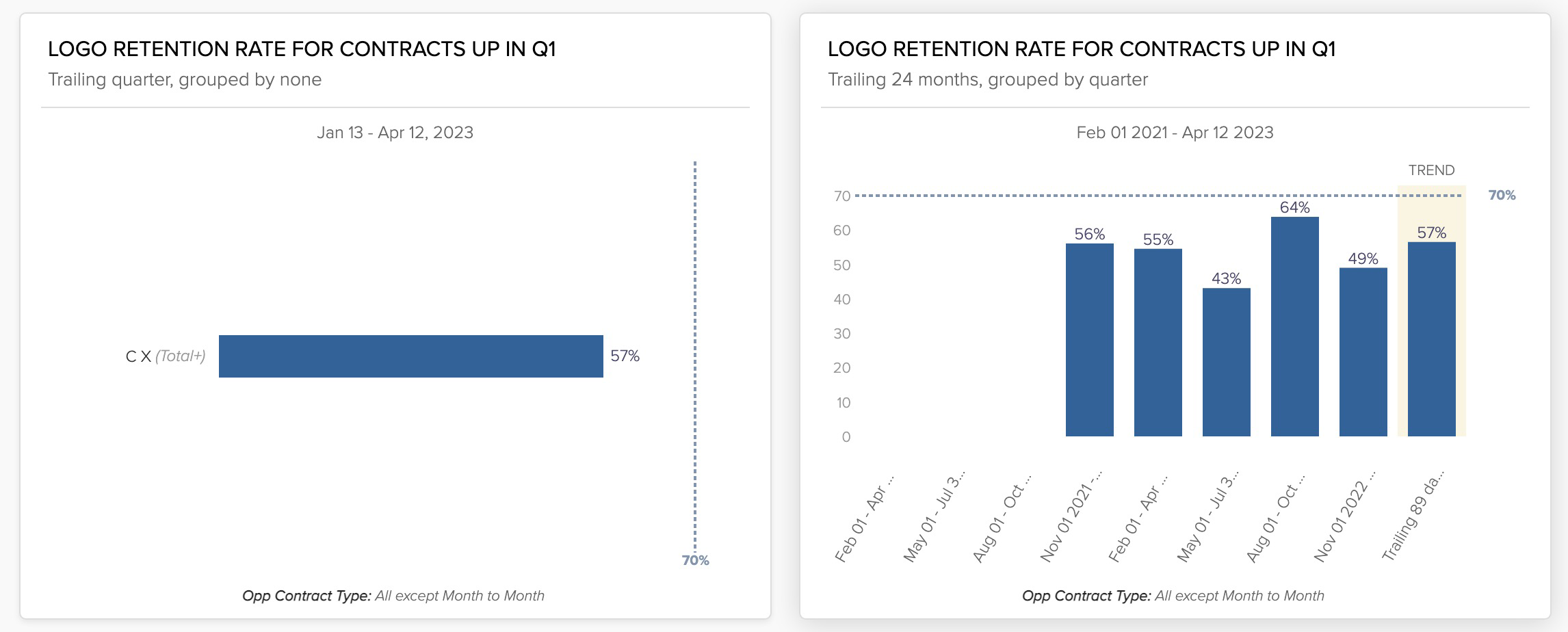Viewport: 1568px width, 632px height.
Task: Select the 49% bar for Nov 01 2022
Action: (x=1363, y=352)
